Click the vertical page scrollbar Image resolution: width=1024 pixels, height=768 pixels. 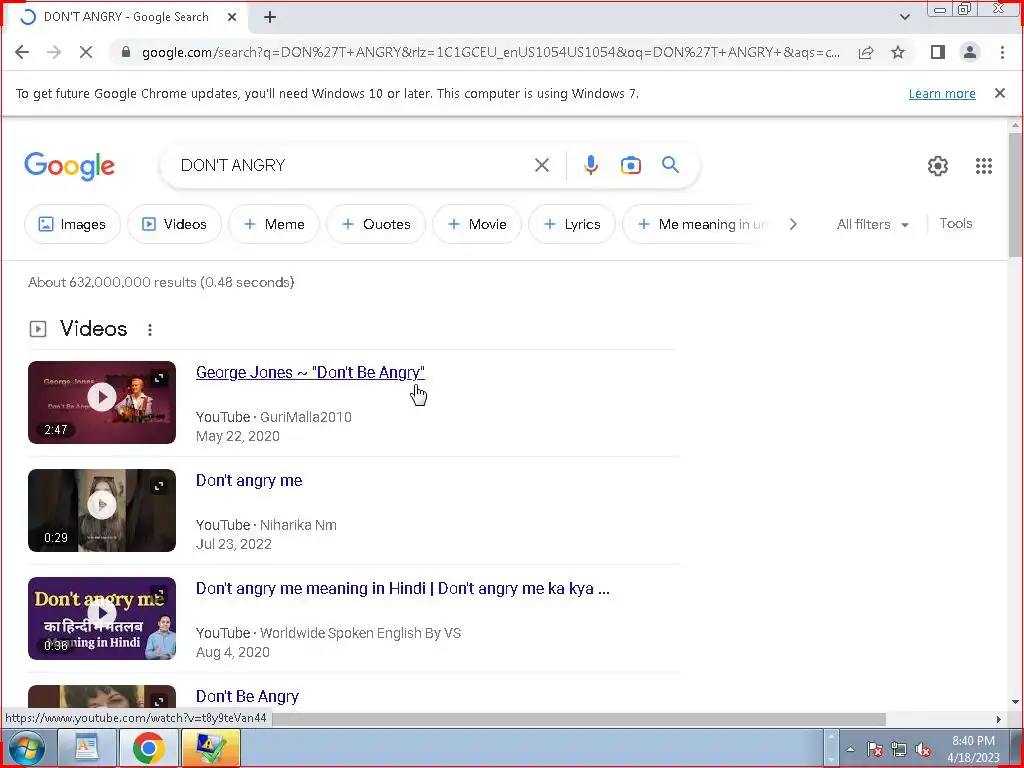[1015, 196]
